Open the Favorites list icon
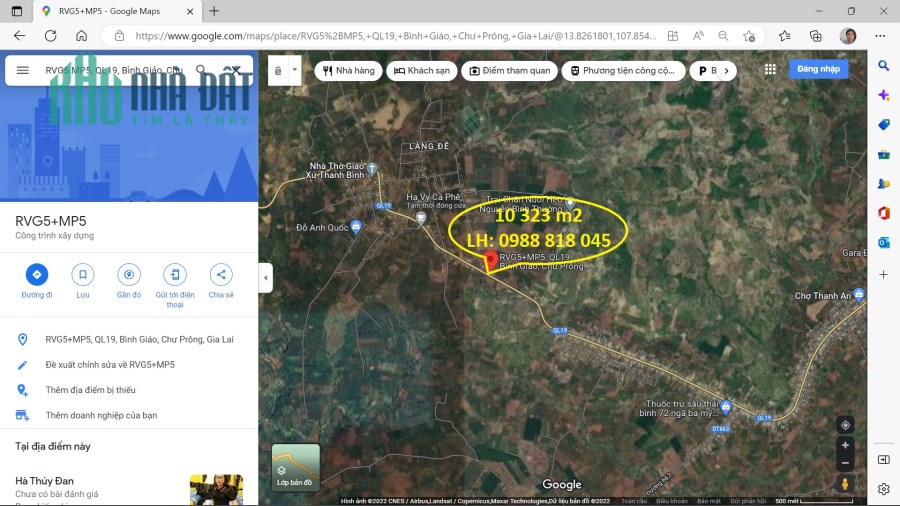 [785, 36]
